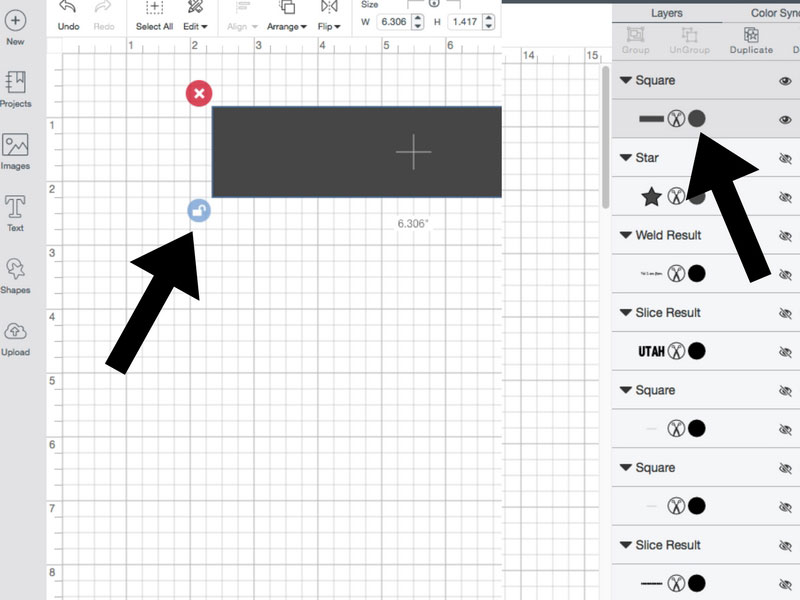The width and height of the screenshot is (800, 600).
Task: Show the first Slice Result group
Action: coord(785,313)
